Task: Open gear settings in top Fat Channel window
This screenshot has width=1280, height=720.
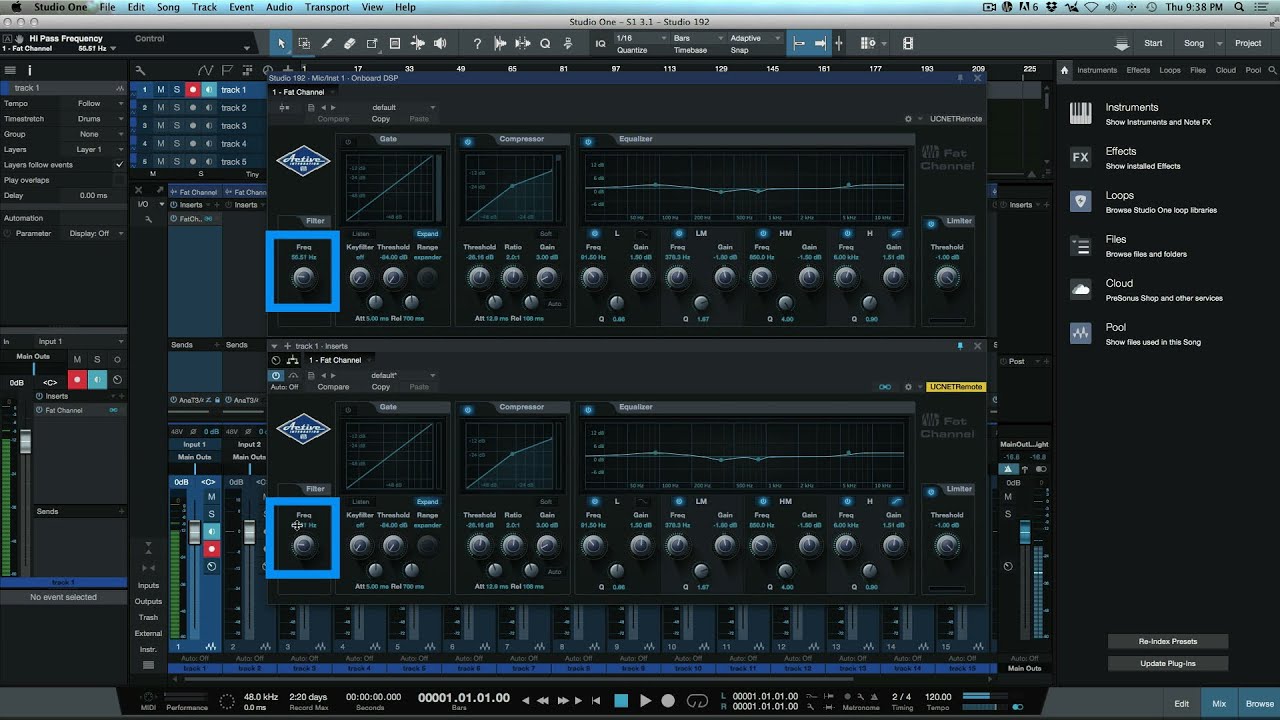Action: [908, 119]
